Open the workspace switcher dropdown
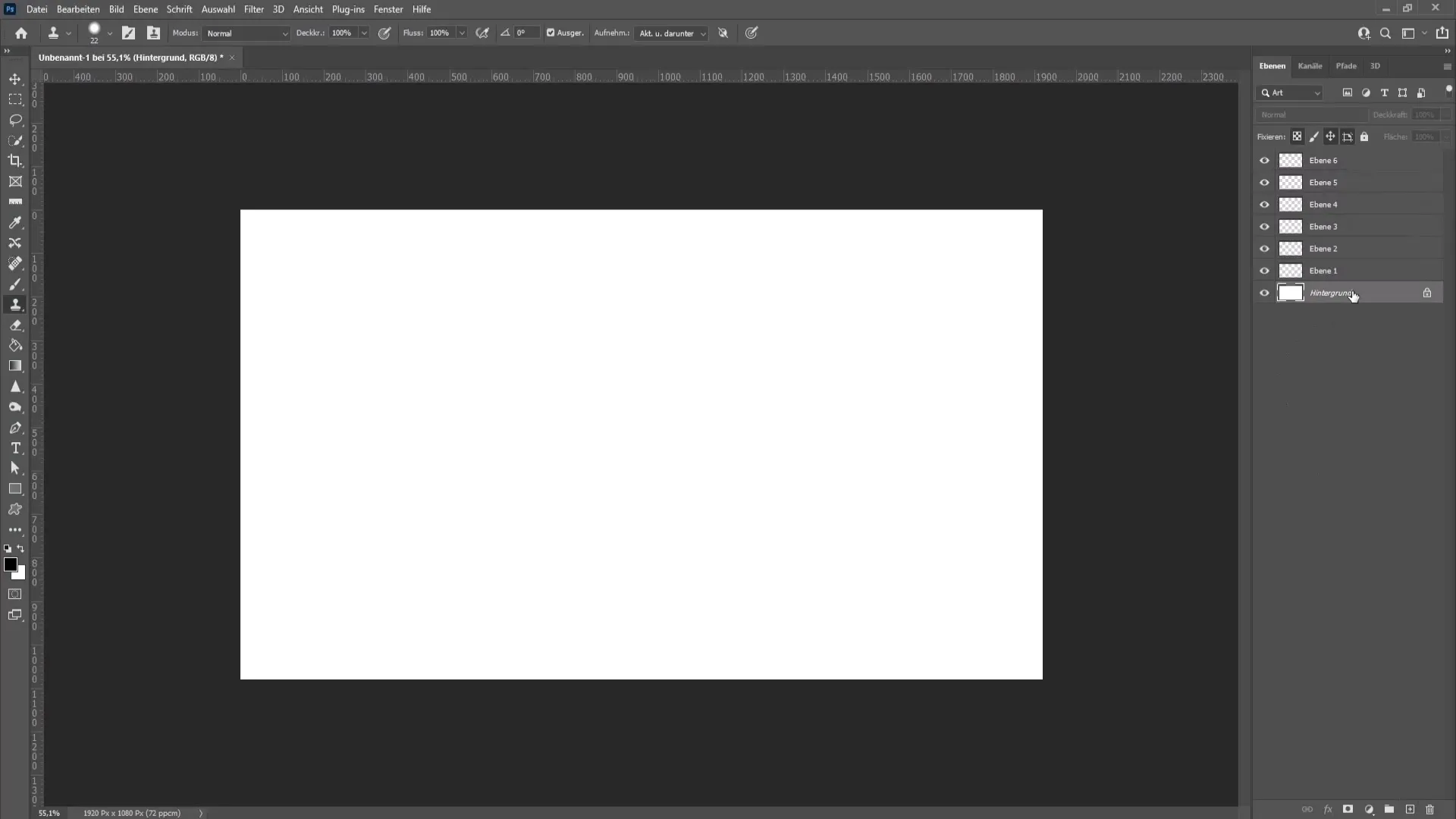The height and width of the screenshot is (819, 1456). pyautogui.click(x=1414, y=33)
